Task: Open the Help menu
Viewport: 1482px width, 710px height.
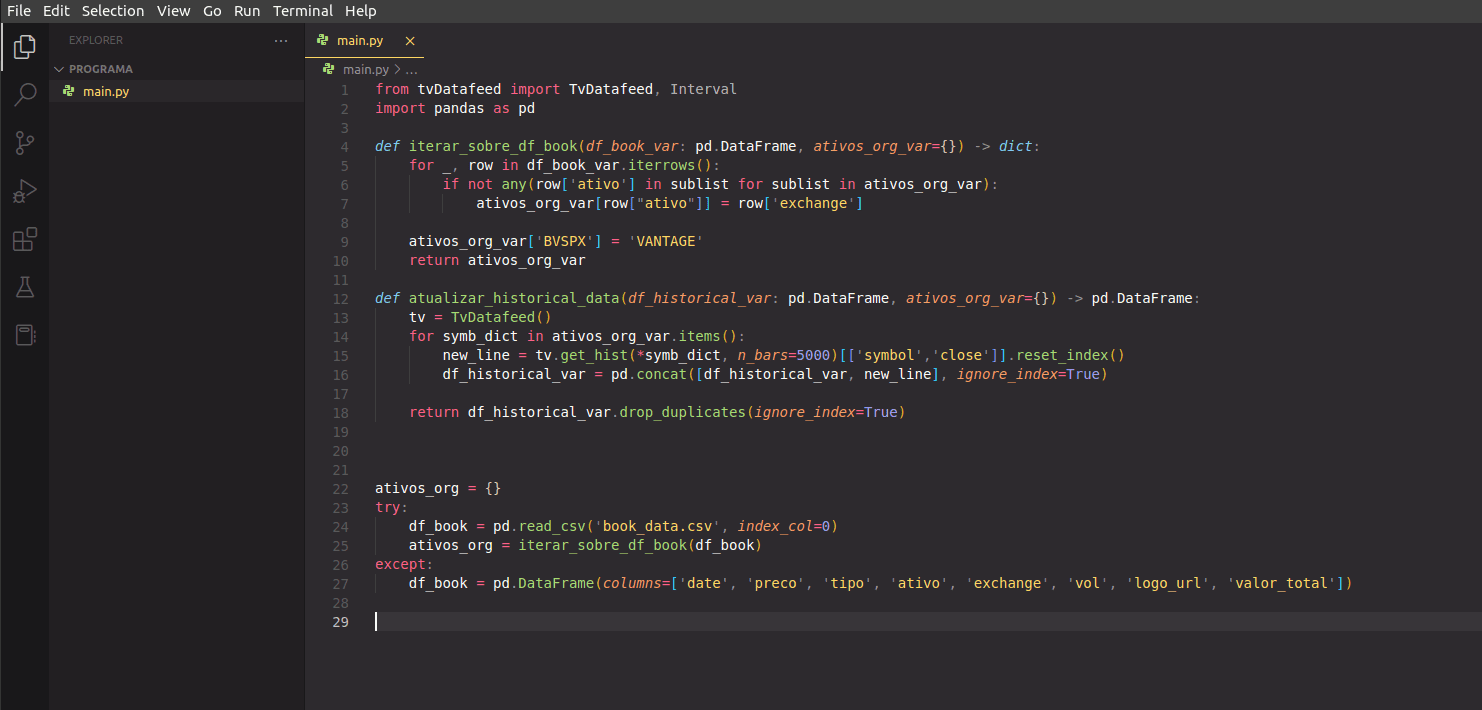Action: [x=361, y=11]
